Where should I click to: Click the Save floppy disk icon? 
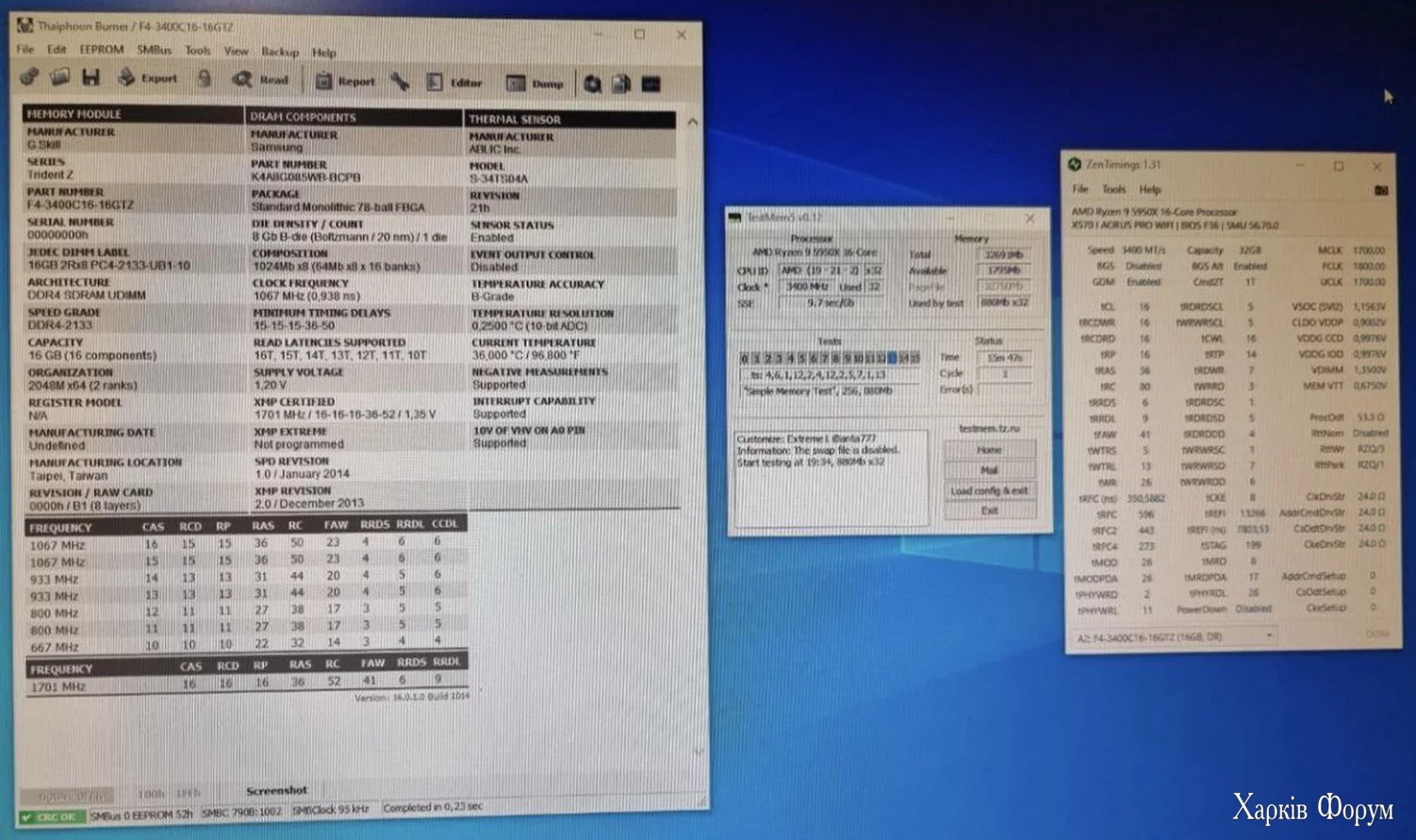[91, 77]
